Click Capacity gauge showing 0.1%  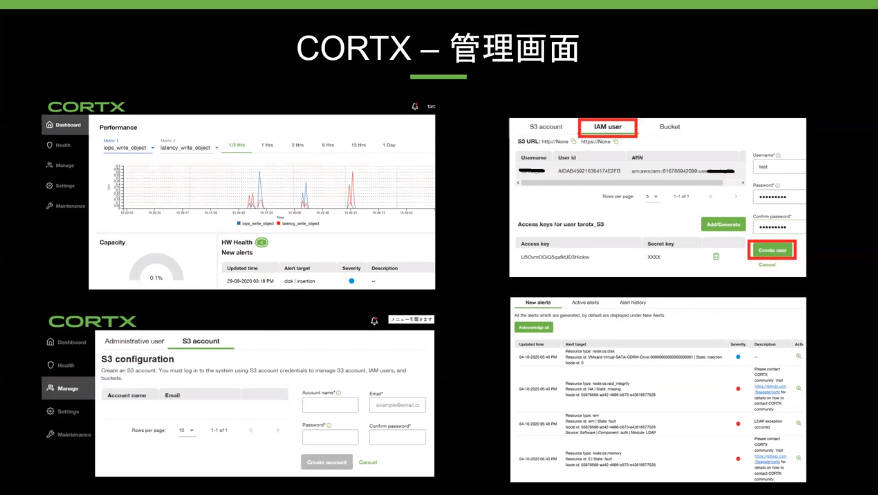pos(156,268)
